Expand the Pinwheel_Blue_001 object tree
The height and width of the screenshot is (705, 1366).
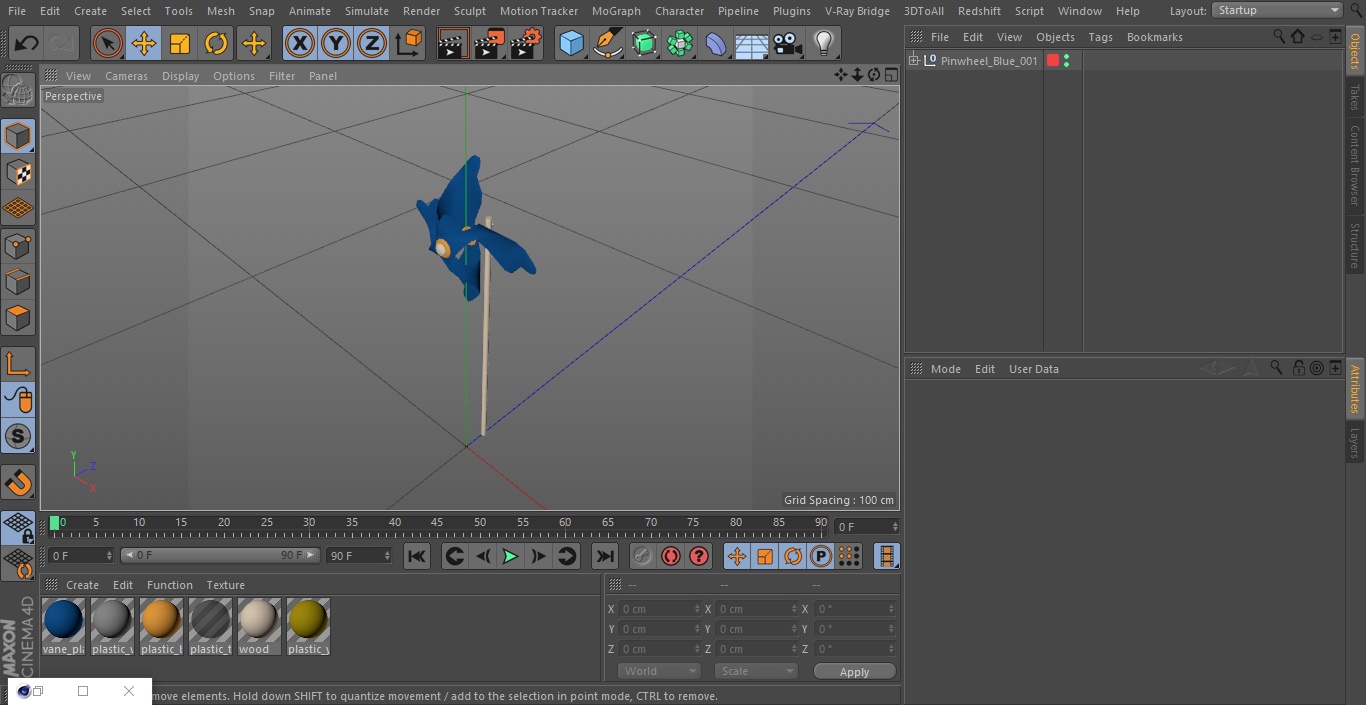point(913,61)
